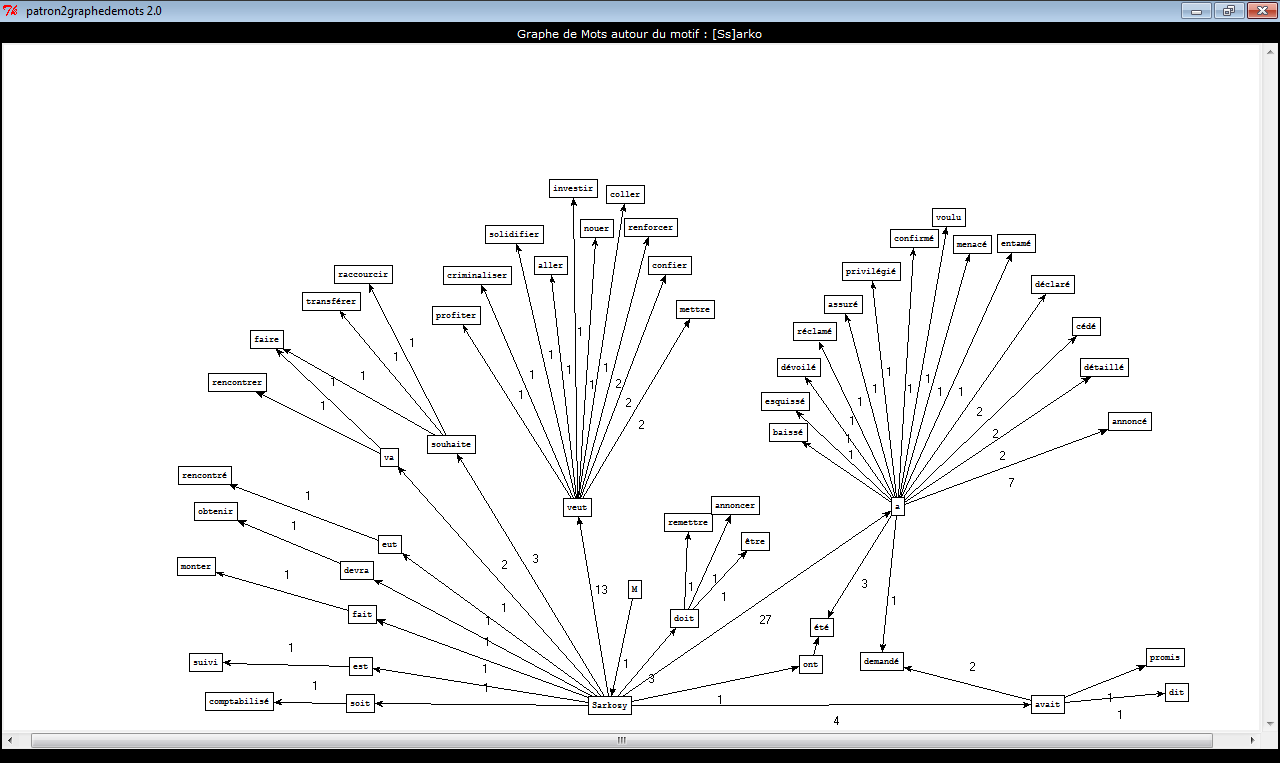Select the 'profiter' node
Viewport: 1280px width, 763px height.
(x=456, y=315)
